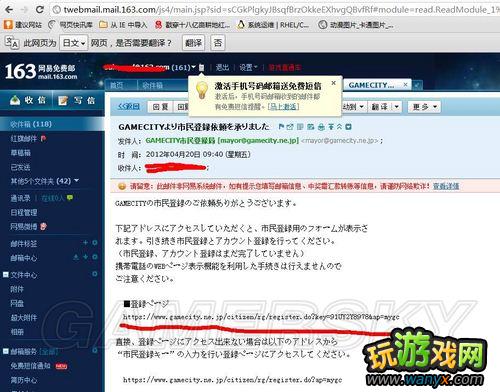The height and width of the screenshot is (392, 500).
Task: Open the 日文 language dropdown
Action: 74,43
